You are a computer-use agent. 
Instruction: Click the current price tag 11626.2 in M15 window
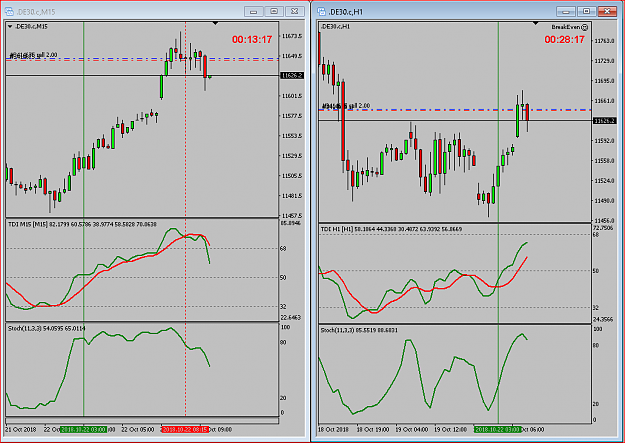click(x=292, y=75)
